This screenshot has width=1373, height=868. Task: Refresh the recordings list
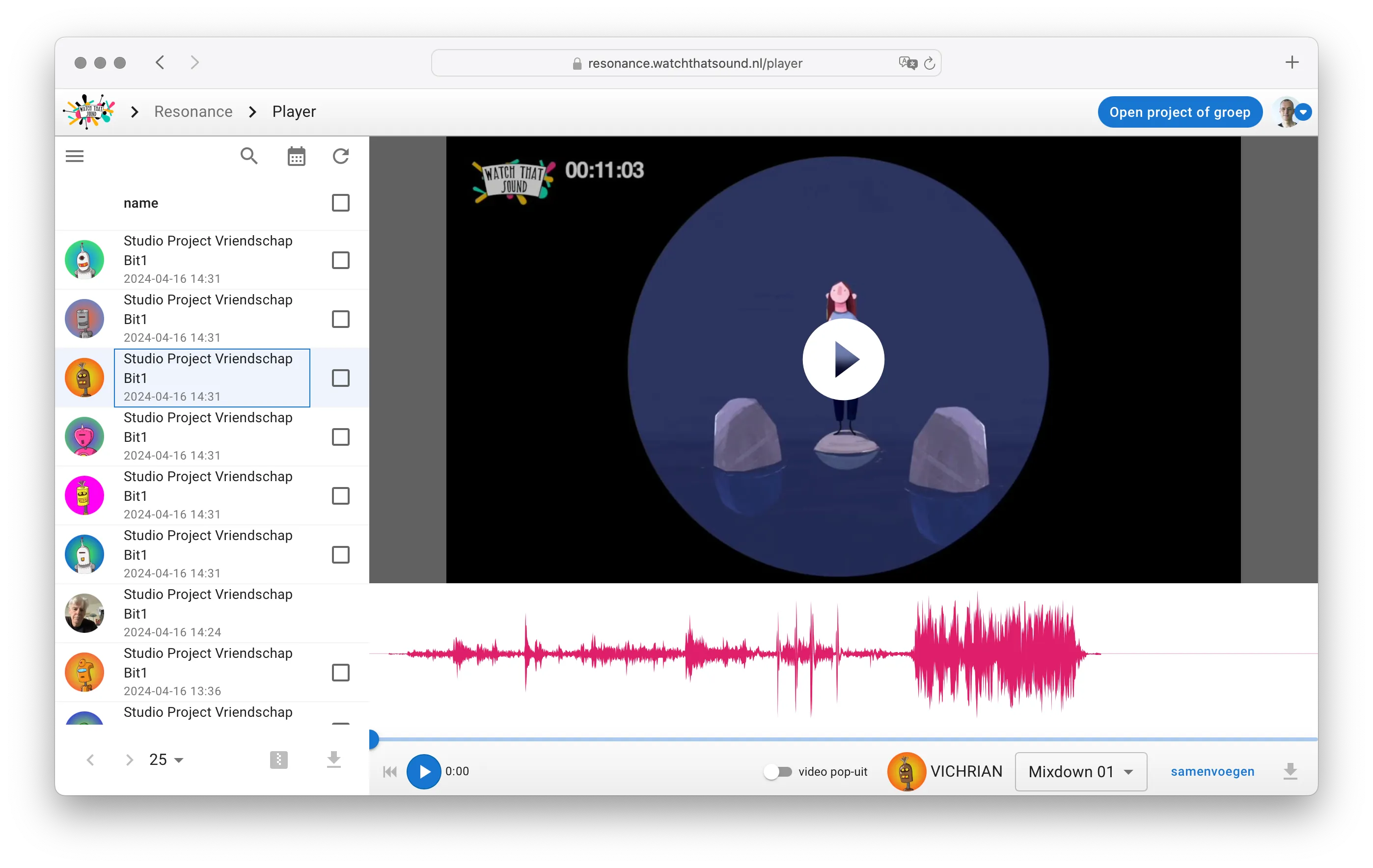[x=340, y=156]
